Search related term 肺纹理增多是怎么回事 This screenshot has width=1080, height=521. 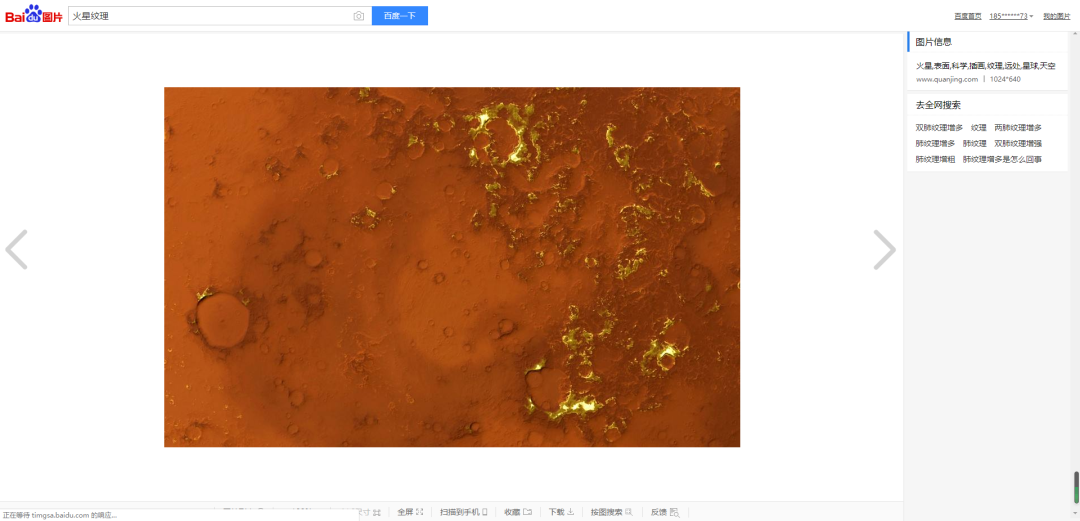tap(1002, 159)
